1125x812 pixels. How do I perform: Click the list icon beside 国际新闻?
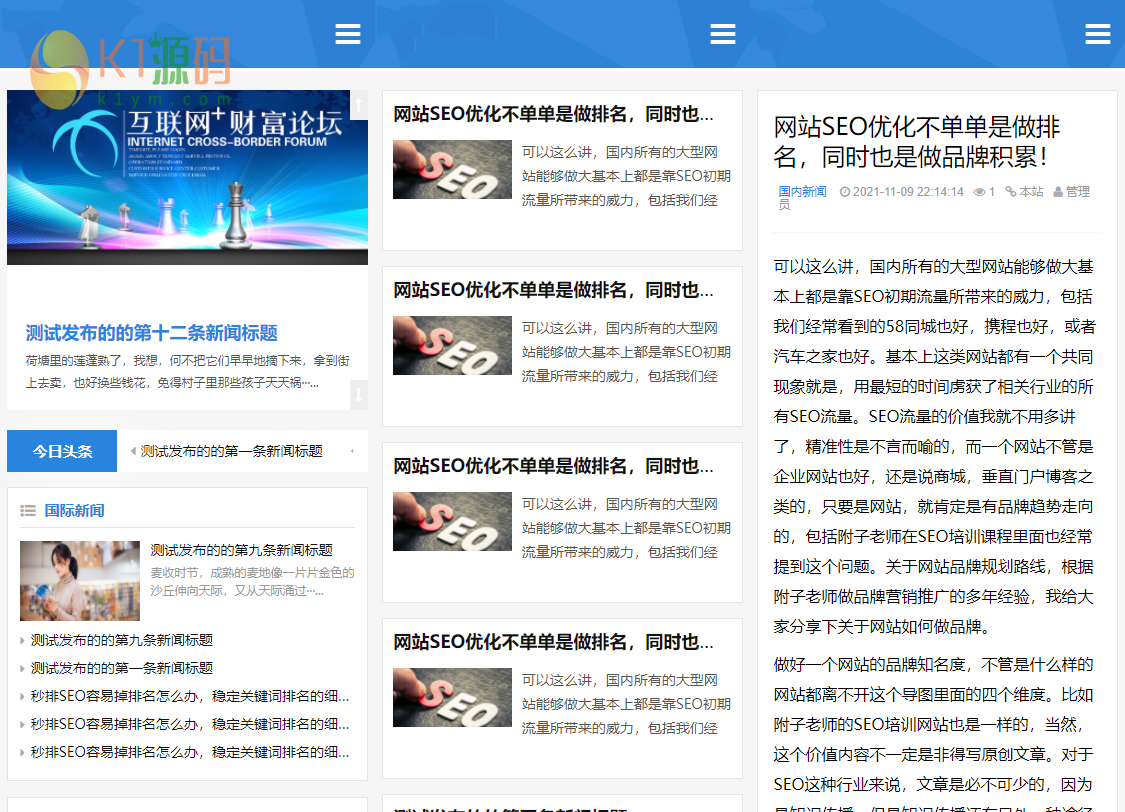[28, 511]
